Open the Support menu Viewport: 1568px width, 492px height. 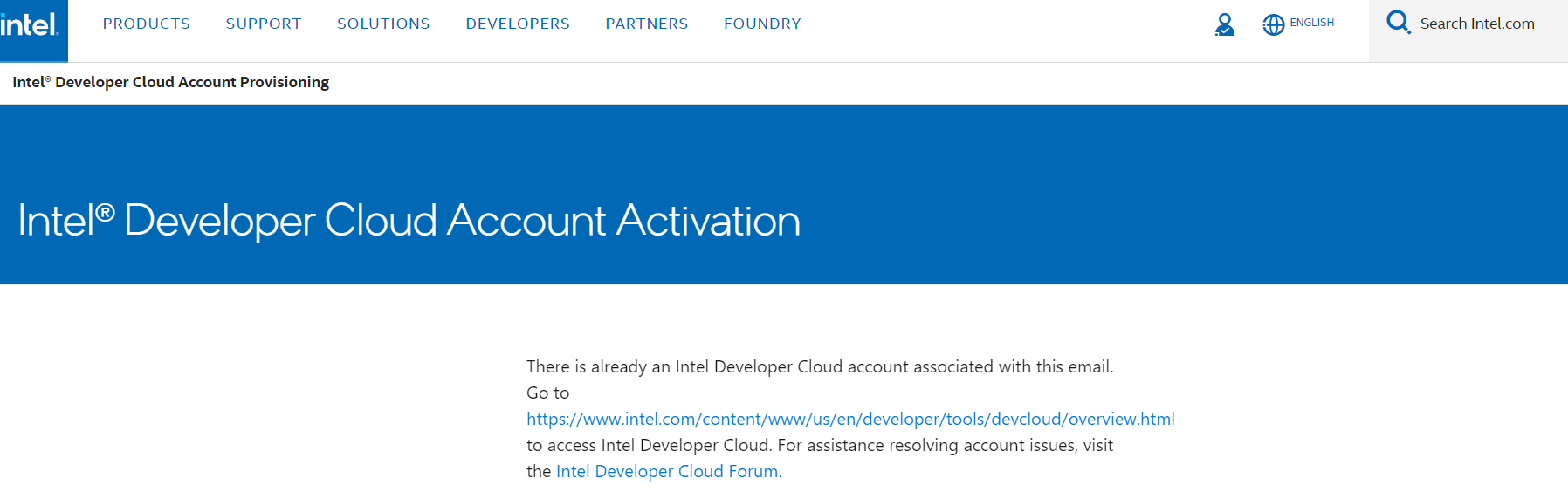point(263,24)
